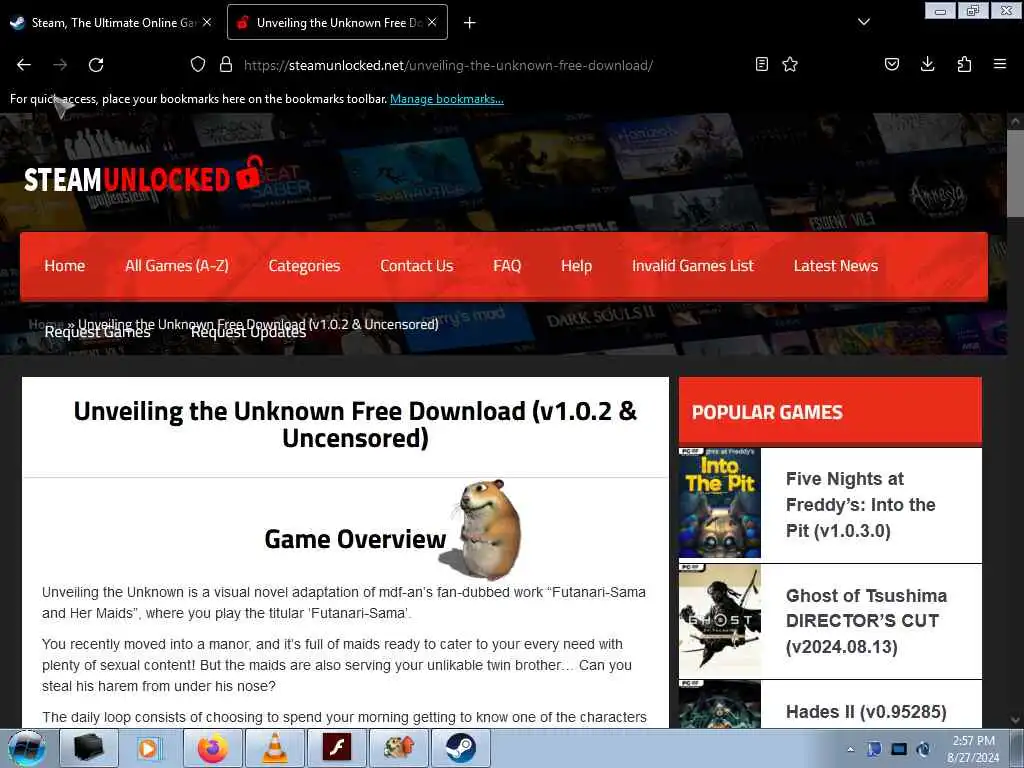Open the Categories menu item

tap(304, 266)
